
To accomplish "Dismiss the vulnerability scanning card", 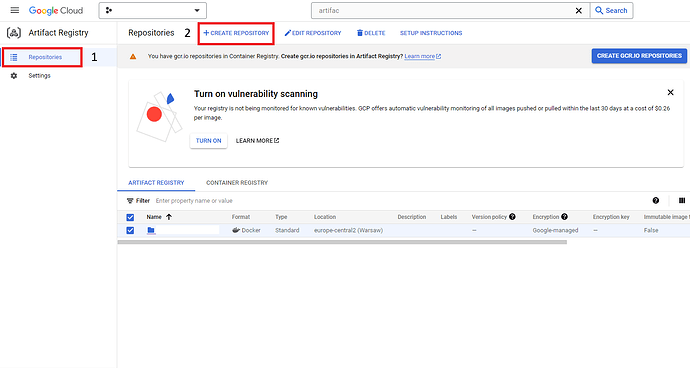I will coord(670,92).
